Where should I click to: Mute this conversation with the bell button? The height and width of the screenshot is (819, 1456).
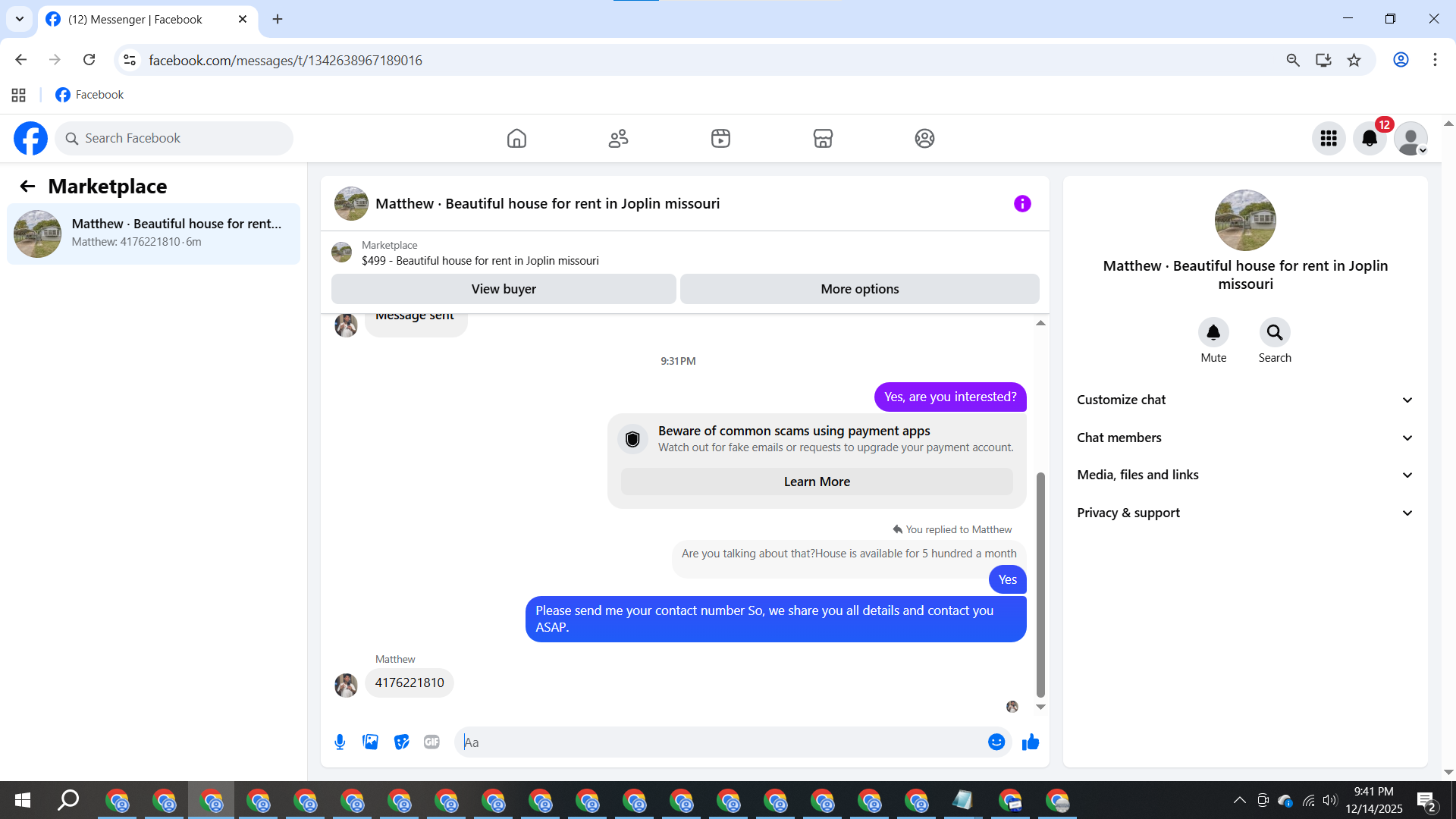coord(1213,332)
